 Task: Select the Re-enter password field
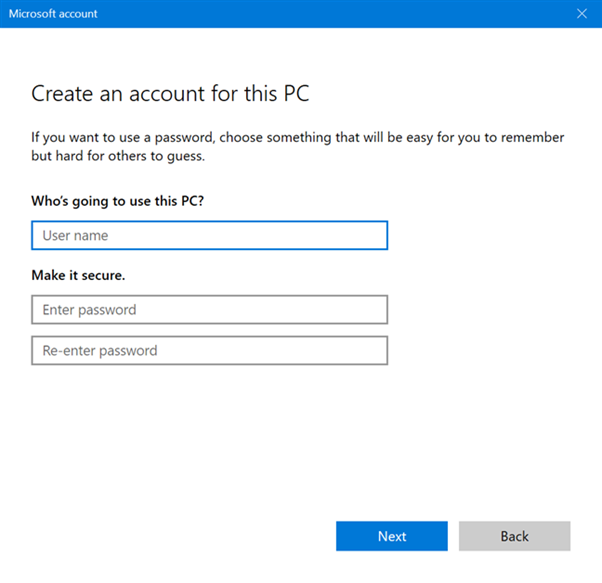(x=209, y=351)
